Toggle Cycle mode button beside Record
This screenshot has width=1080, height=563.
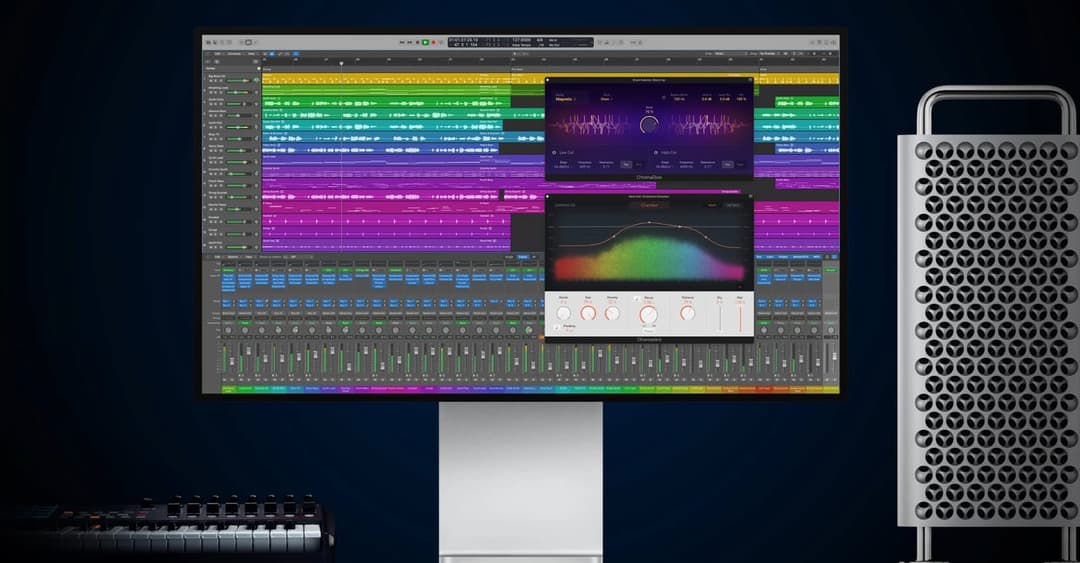442,42
